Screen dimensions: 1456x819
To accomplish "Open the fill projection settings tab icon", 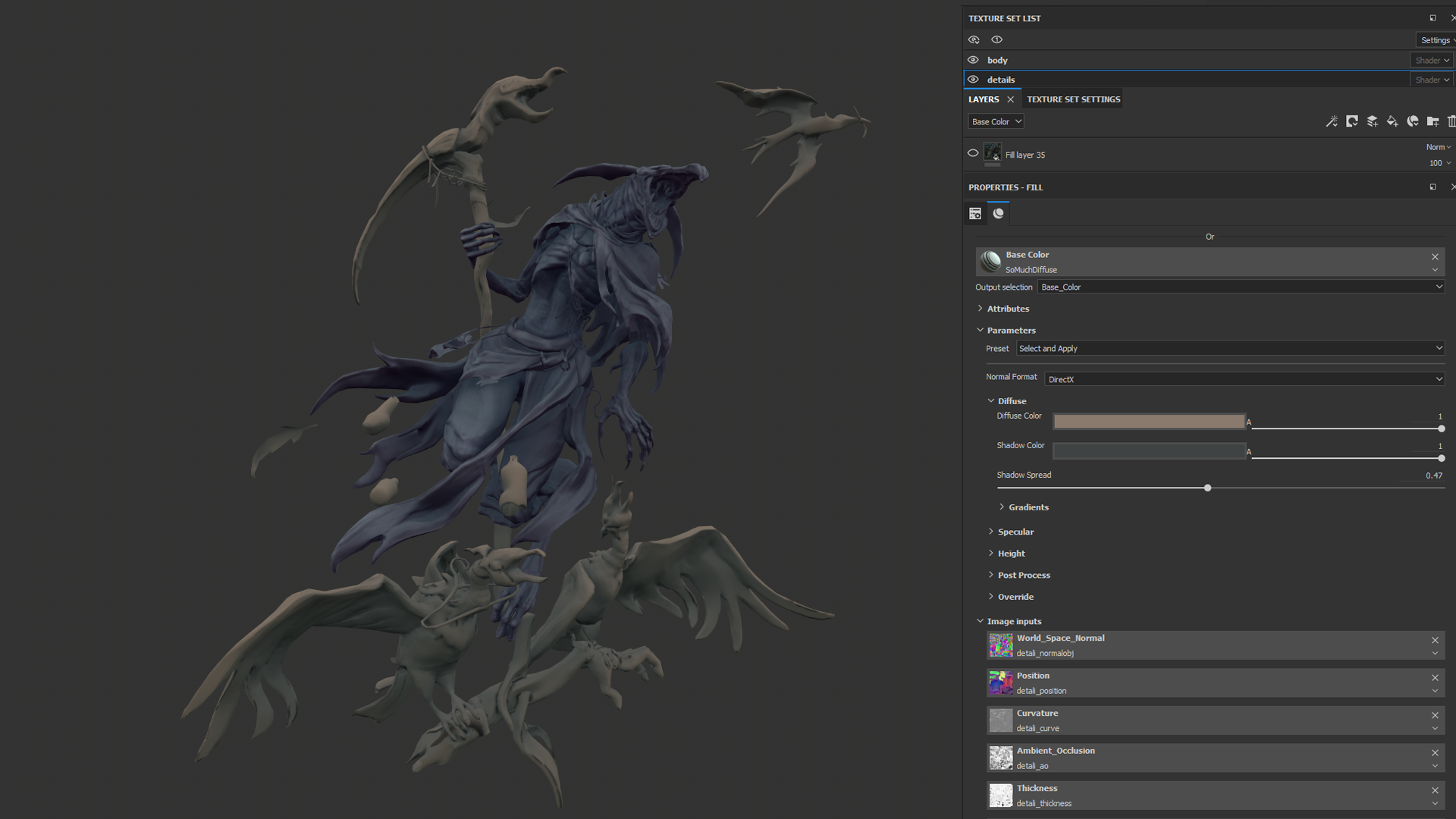I will pos(975,214).
